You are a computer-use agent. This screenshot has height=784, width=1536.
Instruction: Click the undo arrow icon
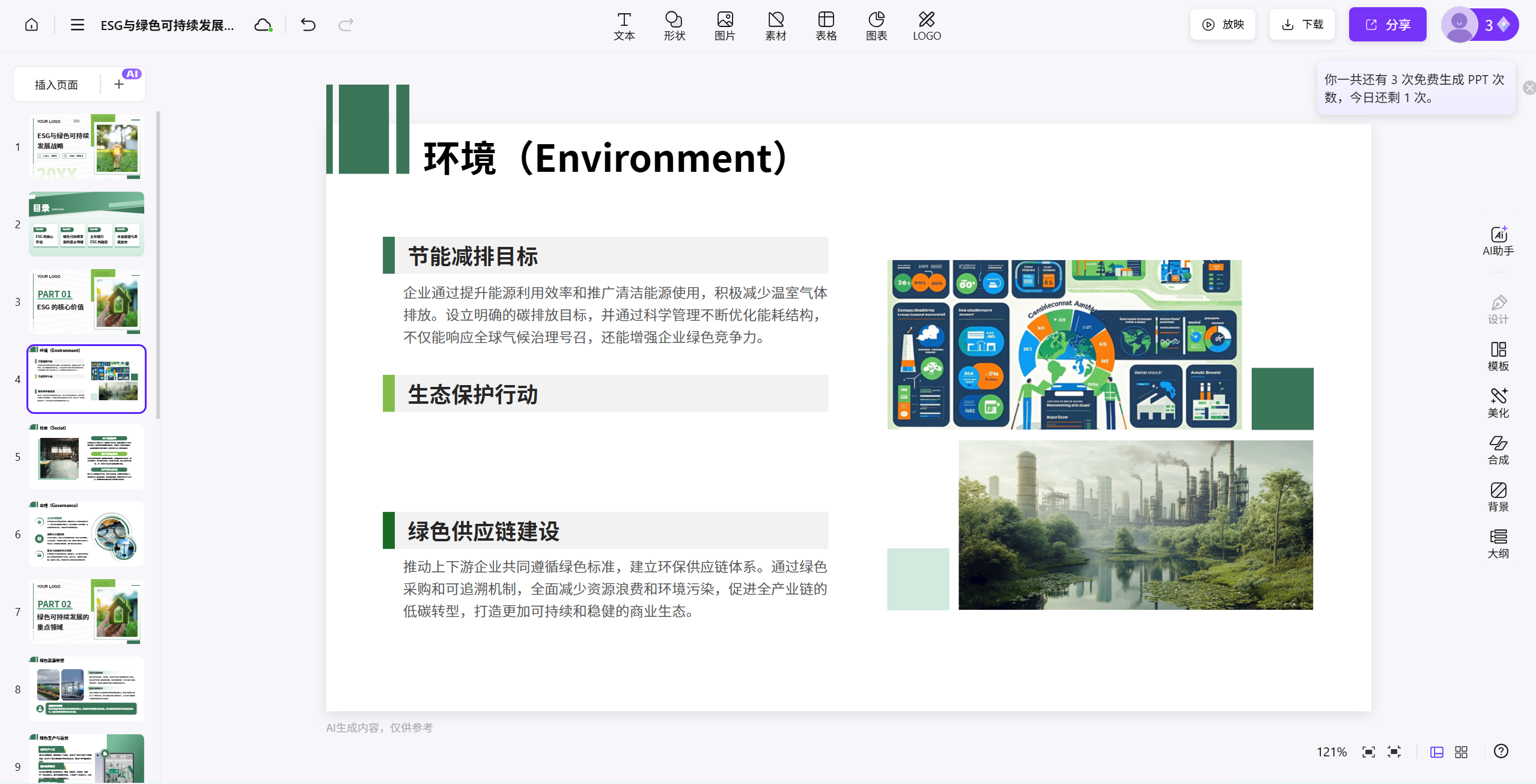308,25
